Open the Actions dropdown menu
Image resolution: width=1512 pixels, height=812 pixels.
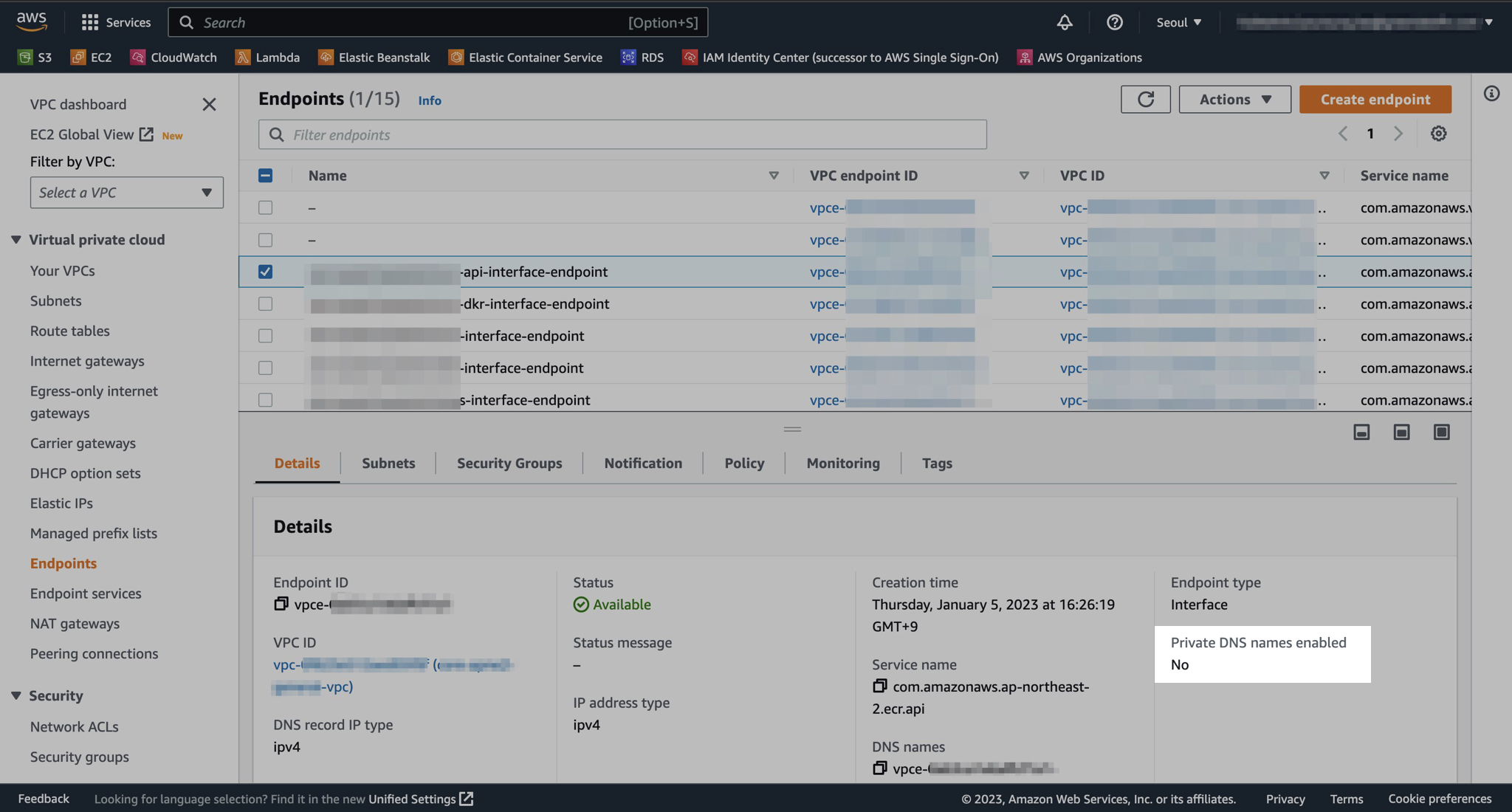click(1234, 99)
